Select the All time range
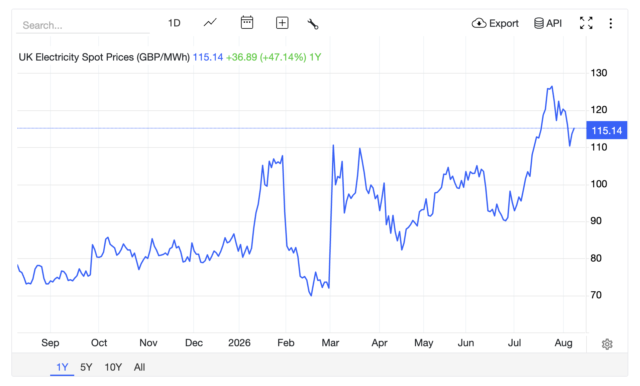 (140, 367)
